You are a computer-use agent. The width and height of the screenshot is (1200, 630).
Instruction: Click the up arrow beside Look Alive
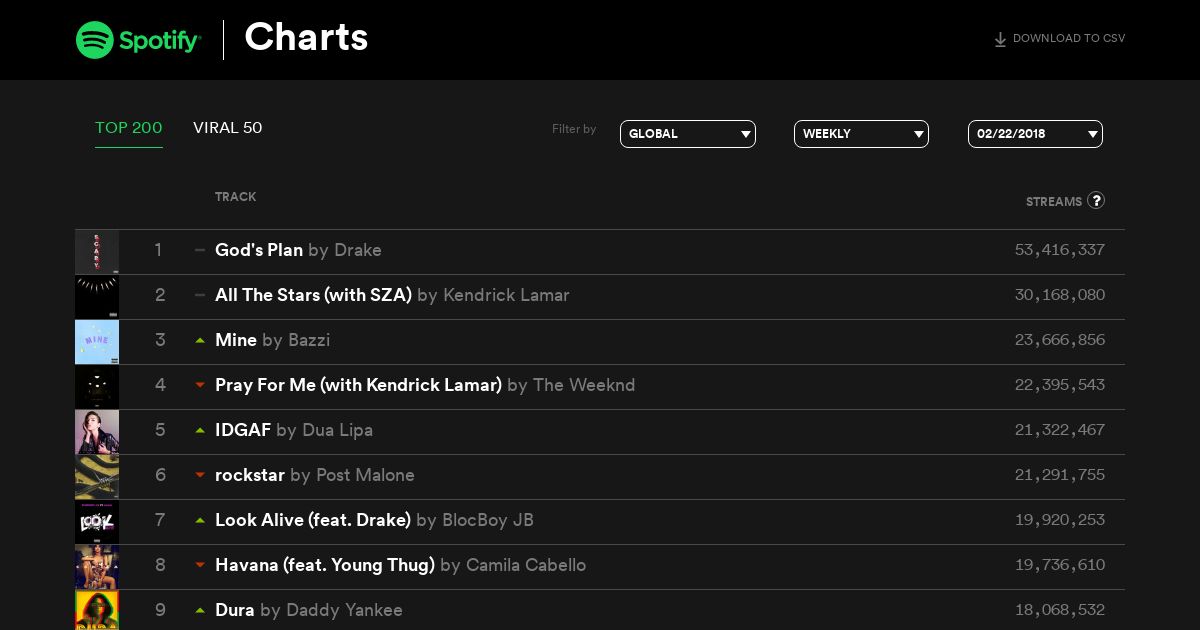pyautogui.click(x=200, y=520)
